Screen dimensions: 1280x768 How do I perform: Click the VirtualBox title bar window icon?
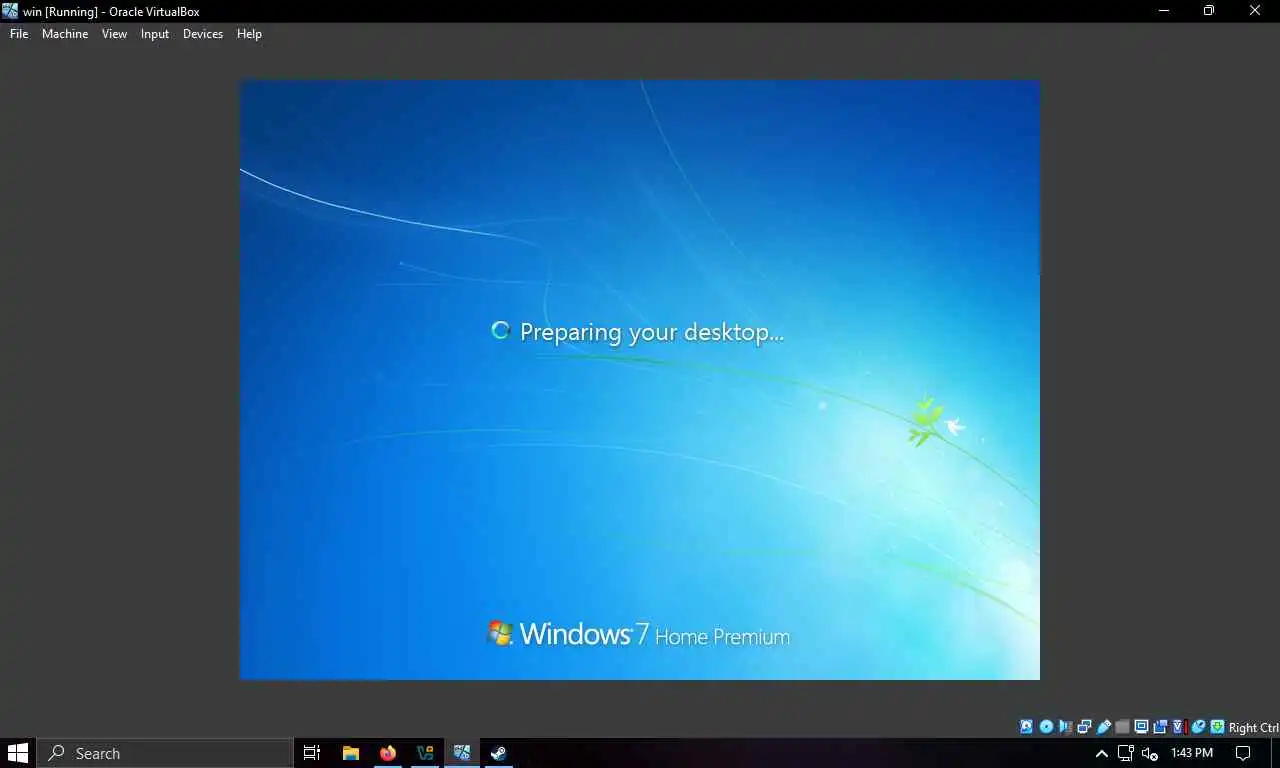(x=10, y=11)
